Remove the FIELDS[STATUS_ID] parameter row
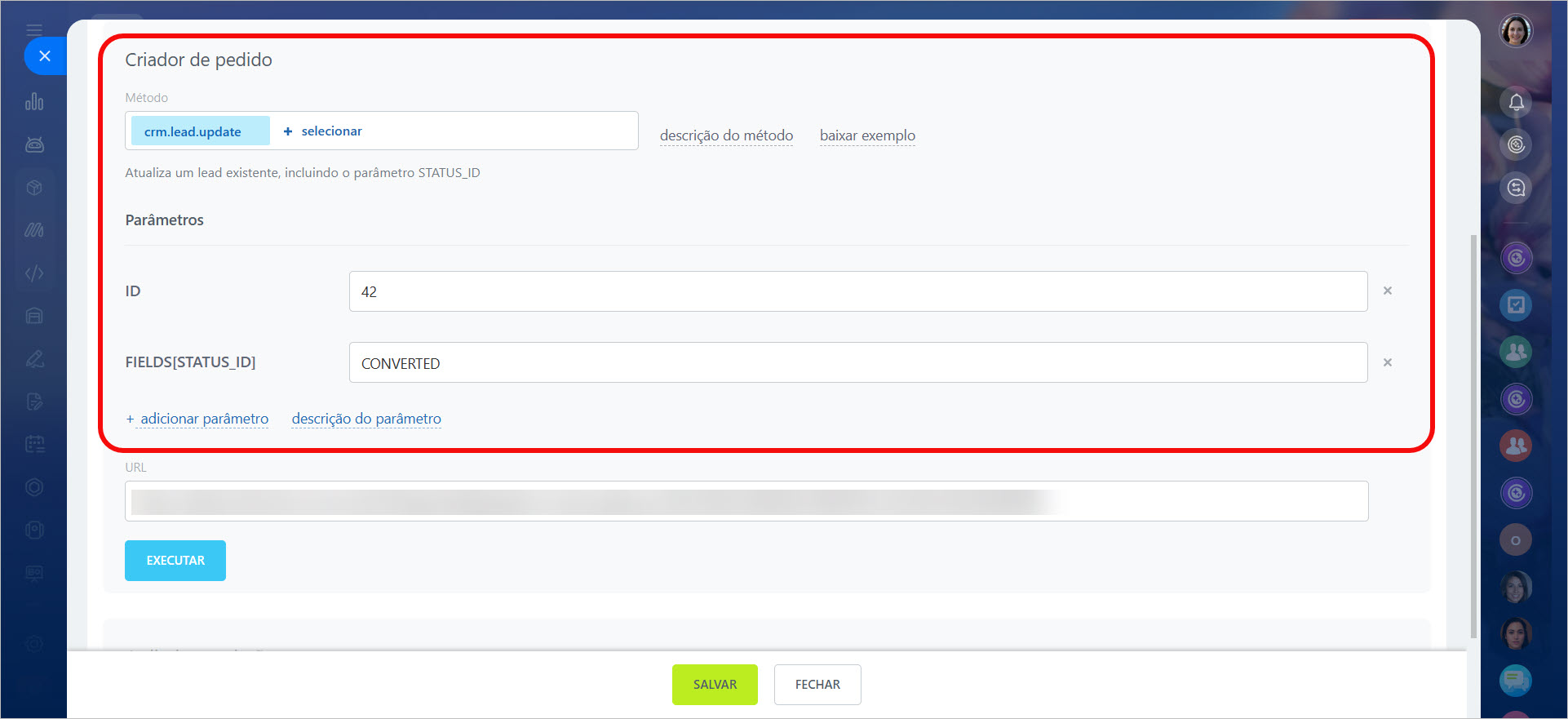 point(1388,362)
